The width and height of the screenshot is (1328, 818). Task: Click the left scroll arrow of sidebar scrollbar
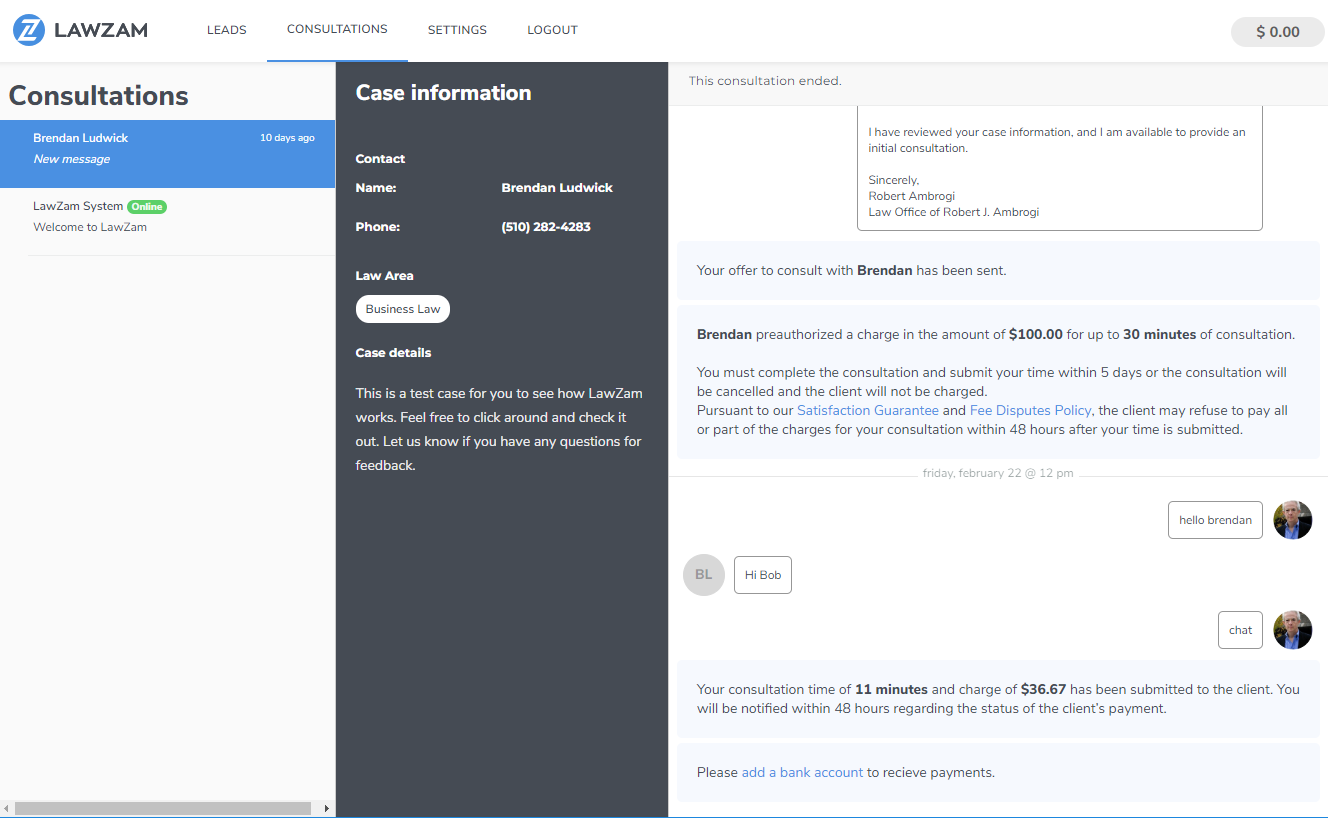7,808
